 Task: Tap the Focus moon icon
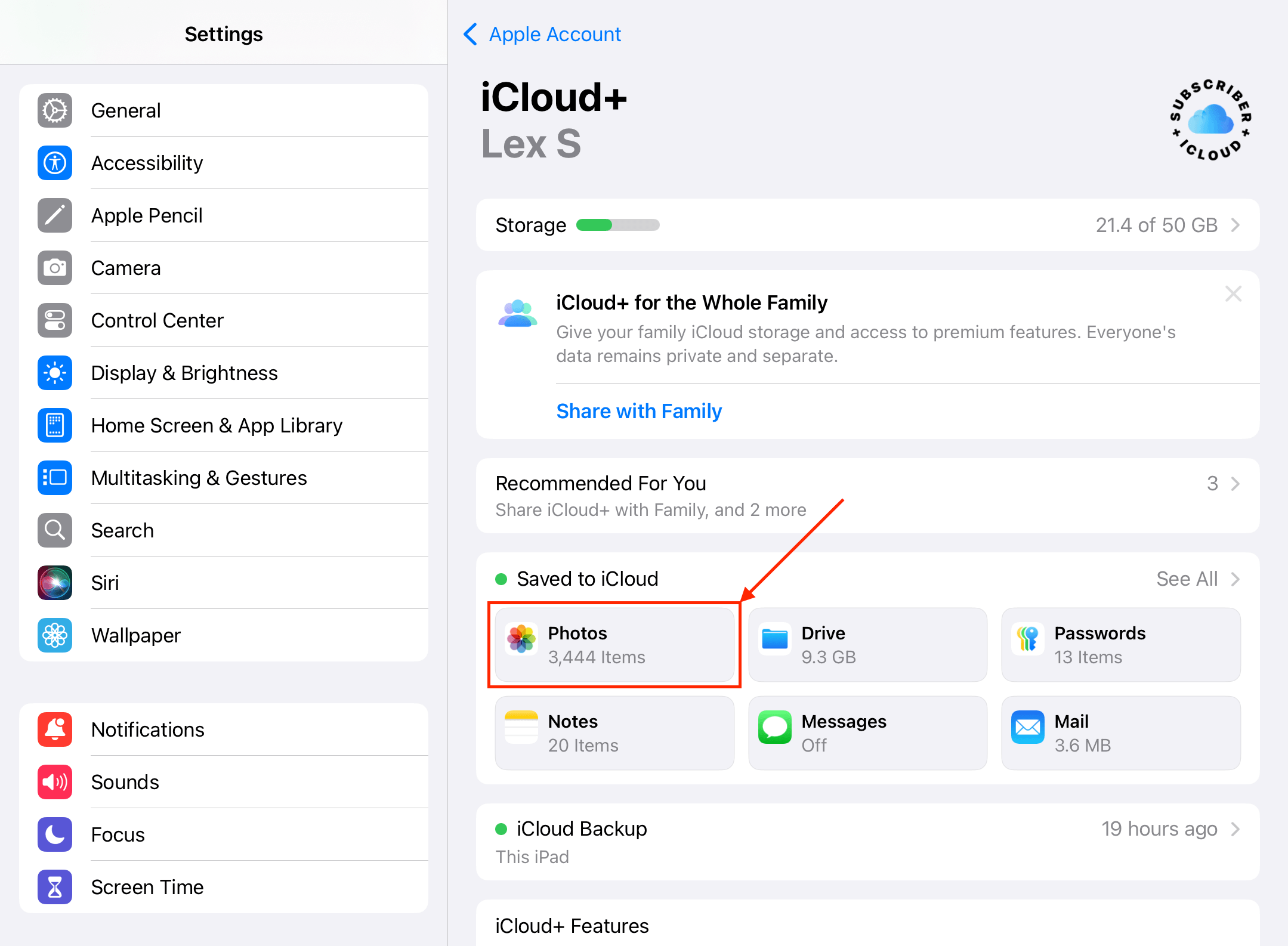pyautogui.click(x=55, y=834)
